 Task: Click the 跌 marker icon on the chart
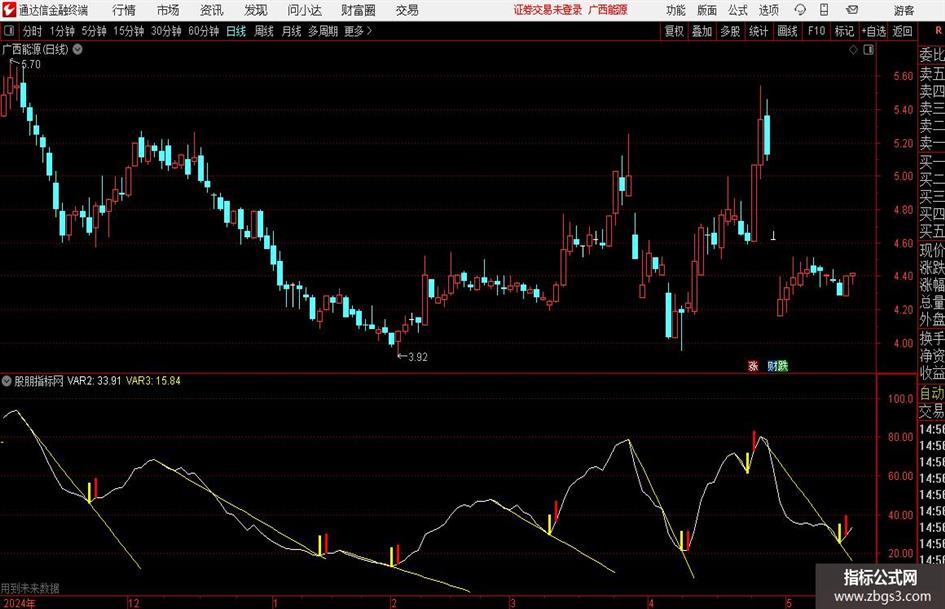pyautogui.click(x=782, y=365)
